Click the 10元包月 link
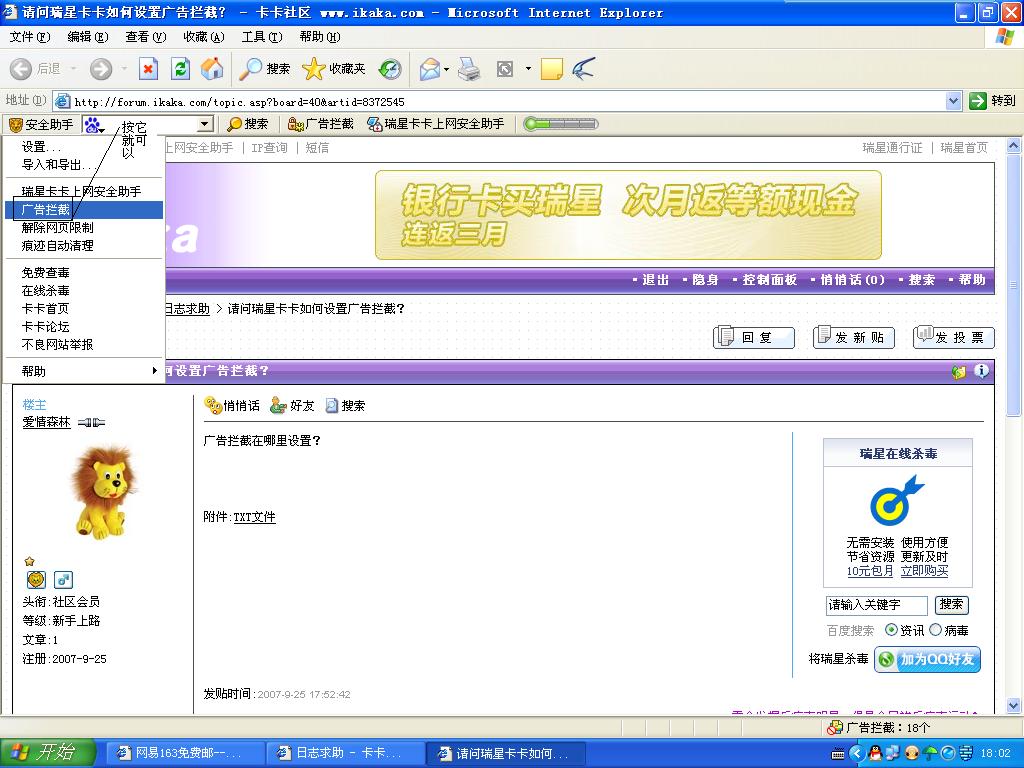Image resolution: width=1024 pixels, height=768 pixels. tap(870, 571)
